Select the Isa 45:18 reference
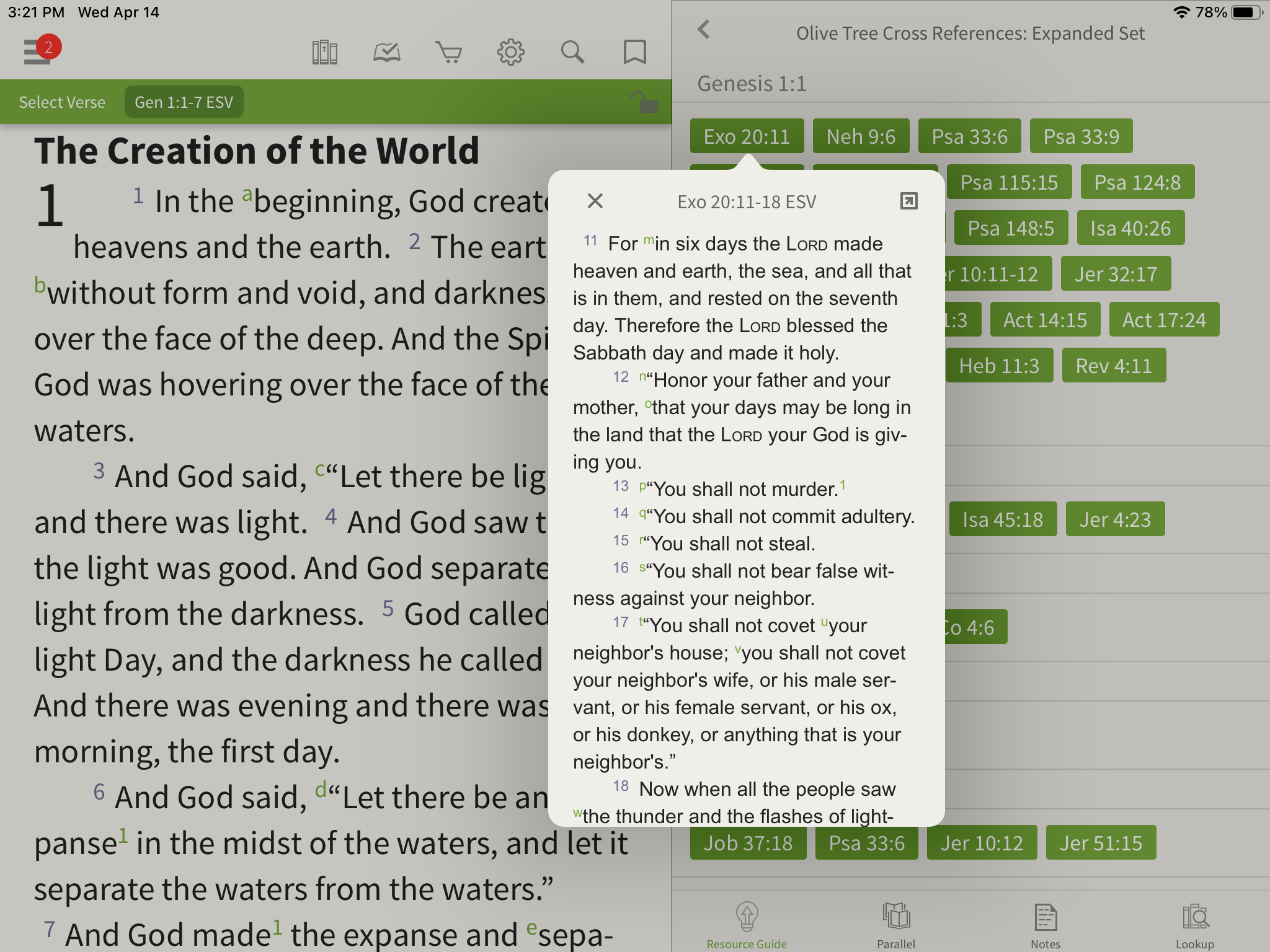This screenshot has width=1270, height=952. point(1003,519)
